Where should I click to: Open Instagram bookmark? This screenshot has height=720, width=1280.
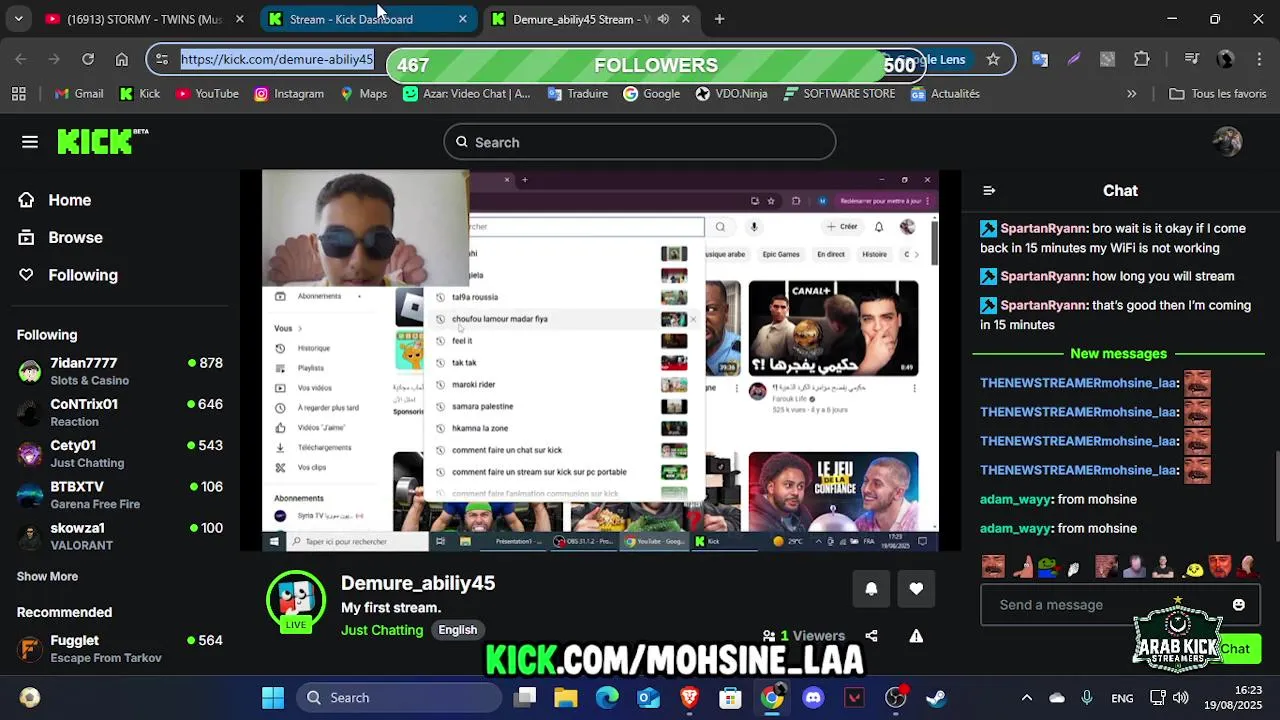(289, 94)
